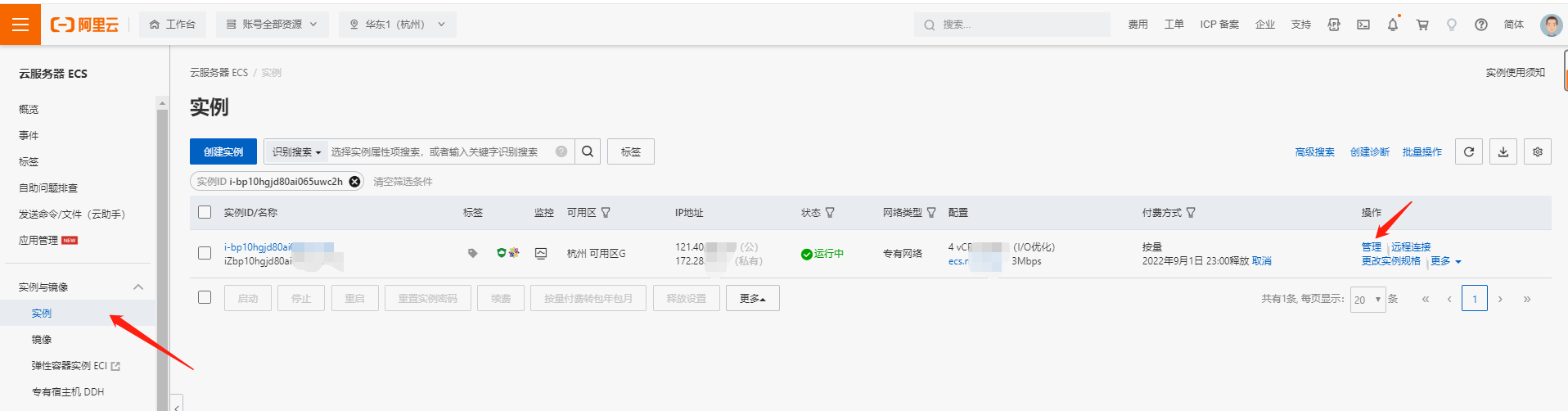Click the notification bell icon
This screenshot has height=411, width=1568.
[1393, 25]
